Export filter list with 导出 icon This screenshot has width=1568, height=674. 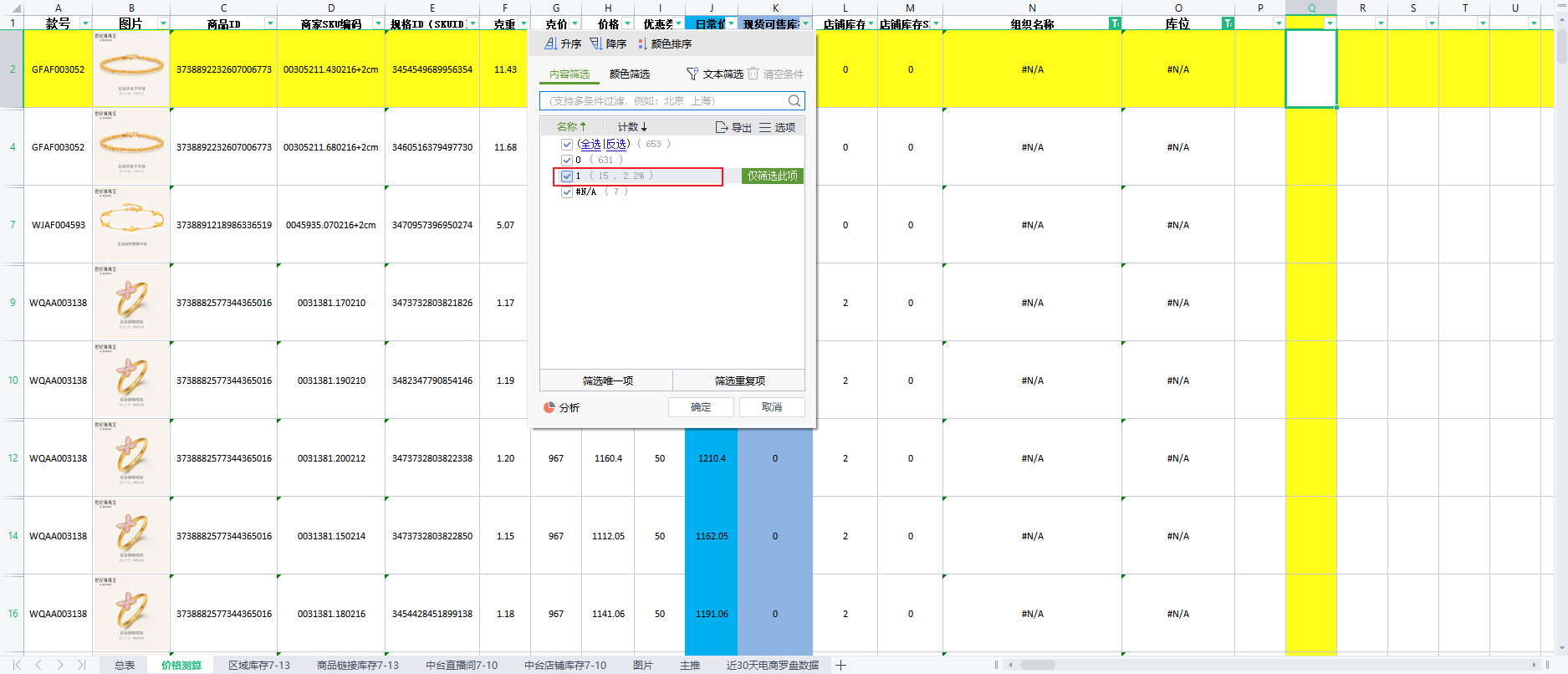722,127
